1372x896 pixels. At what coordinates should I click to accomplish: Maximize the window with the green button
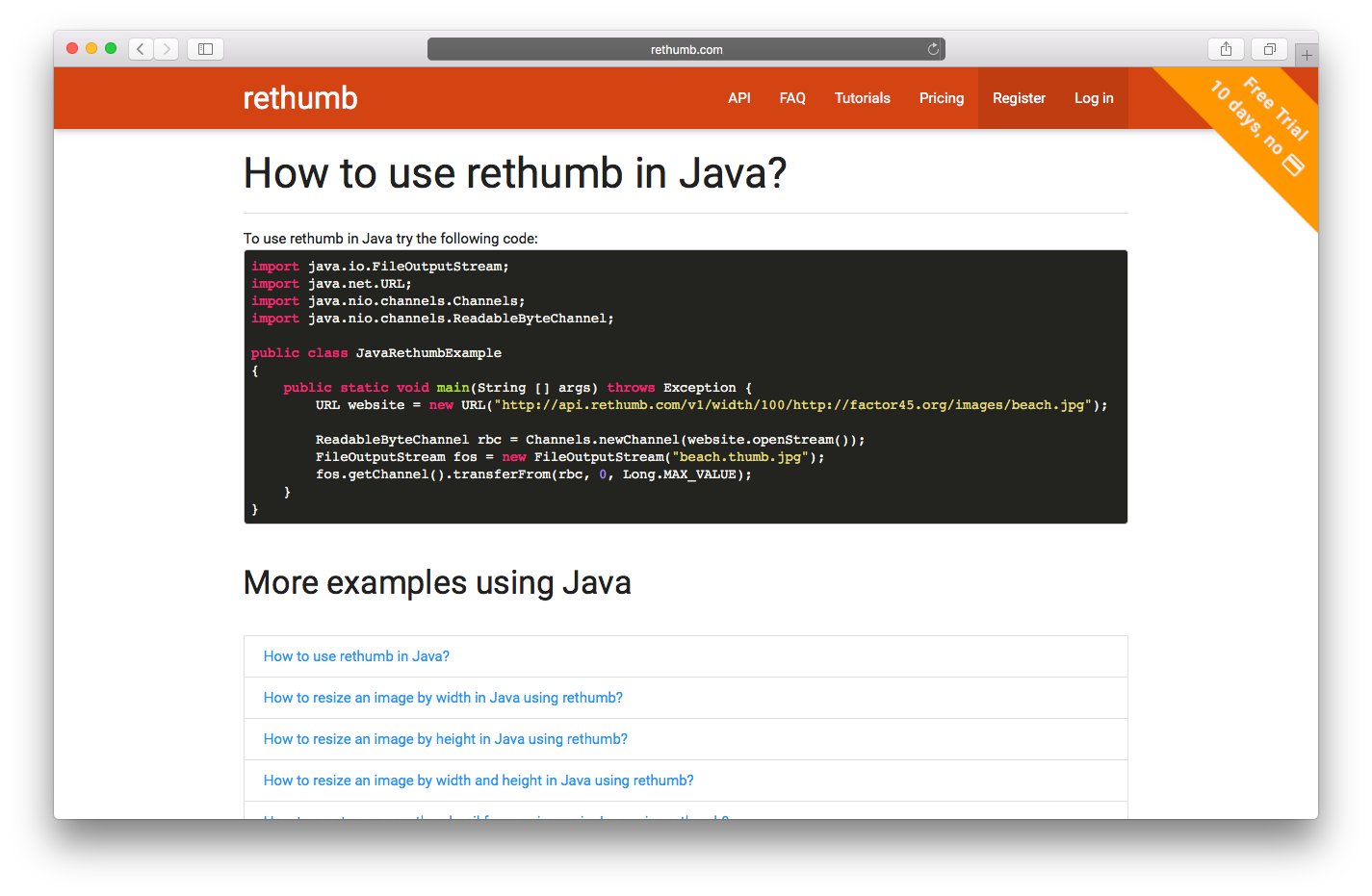[111, 48]
